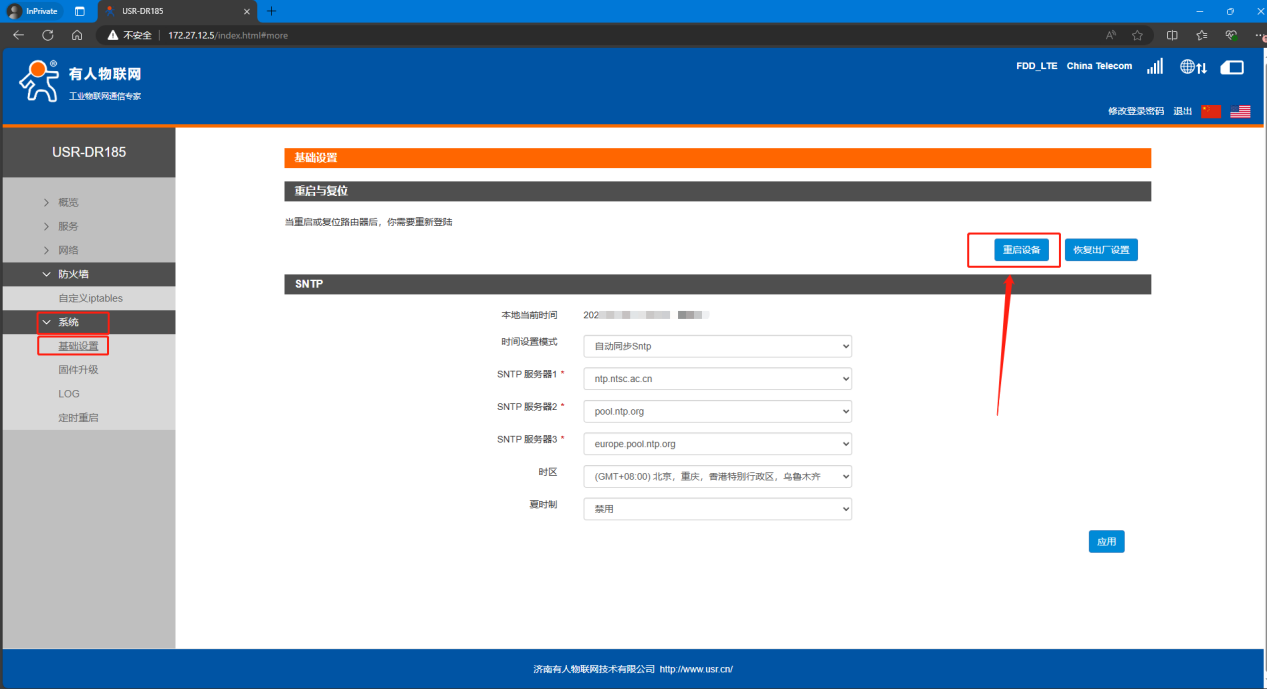Click the 重启设备 button
1267x689 pixels.
1021,250
